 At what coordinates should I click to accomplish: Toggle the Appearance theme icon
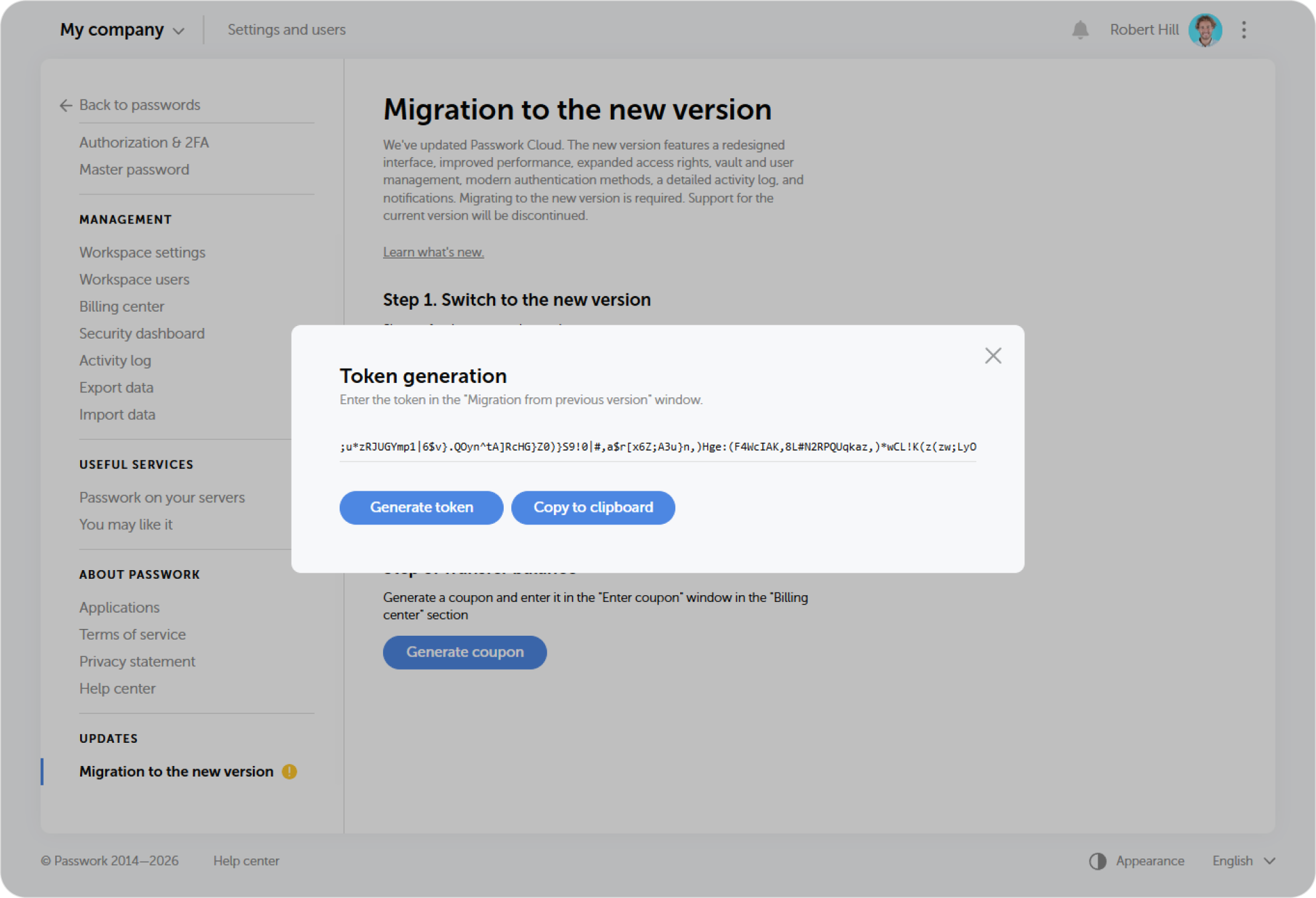coord(1097,861)
